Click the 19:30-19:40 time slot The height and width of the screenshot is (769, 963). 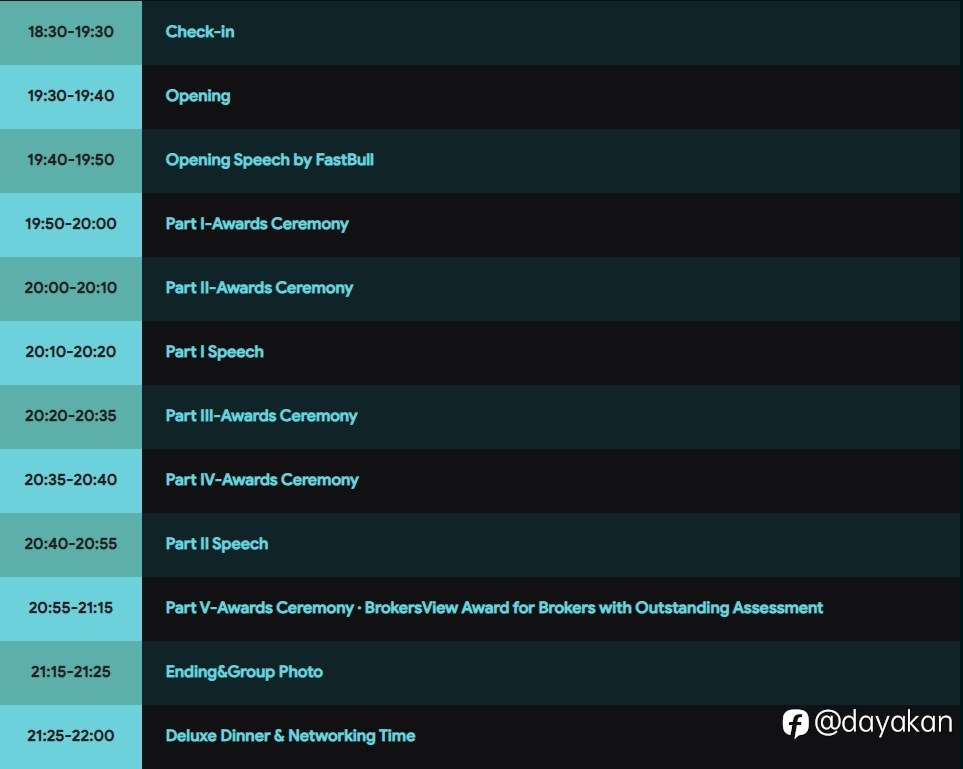pyautogui.click(x=71, y=96)
